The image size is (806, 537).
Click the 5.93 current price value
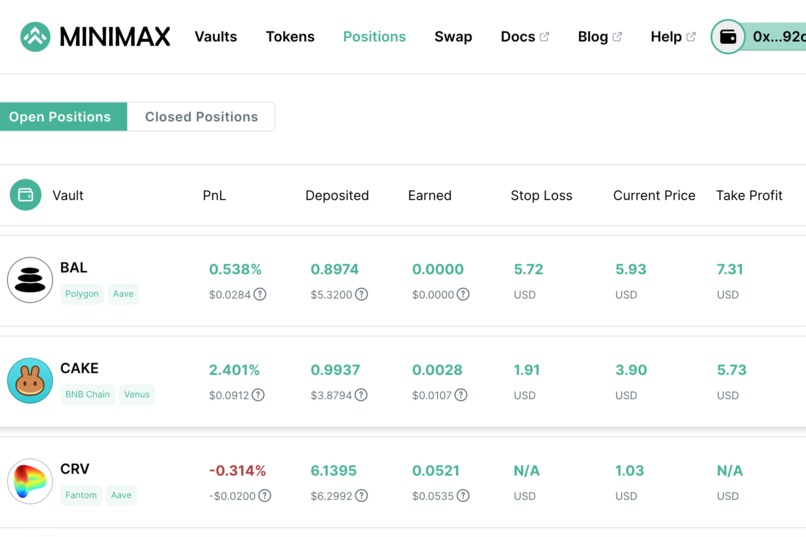point(631,269)
